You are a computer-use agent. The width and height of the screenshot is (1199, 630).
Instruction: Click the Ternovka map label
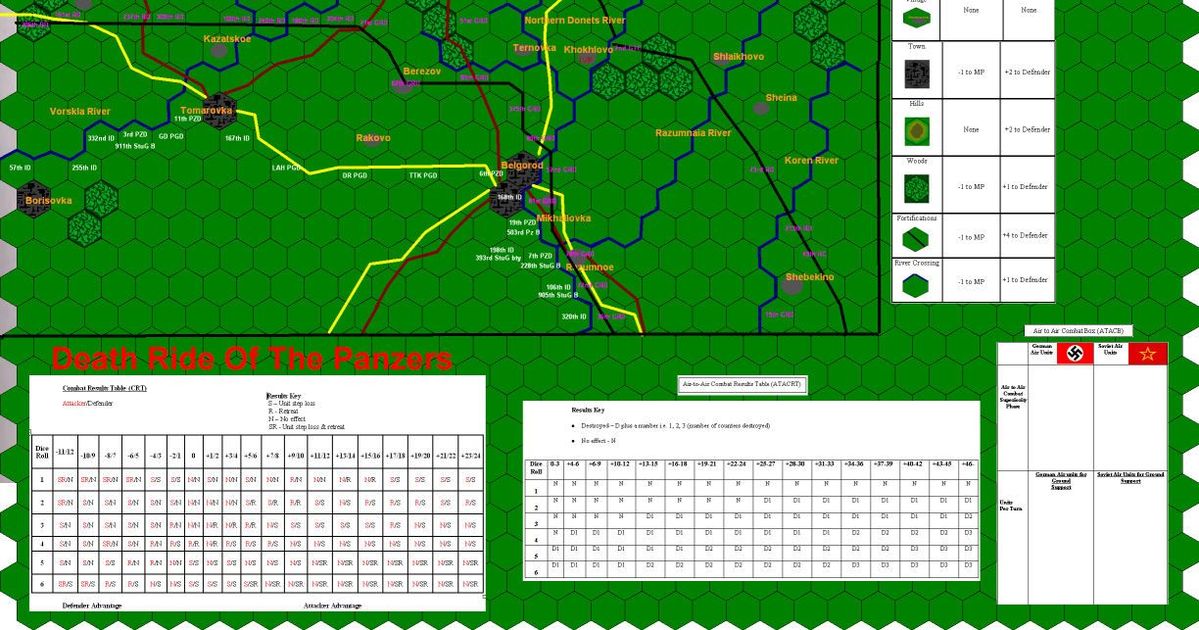tap(535, 48)
